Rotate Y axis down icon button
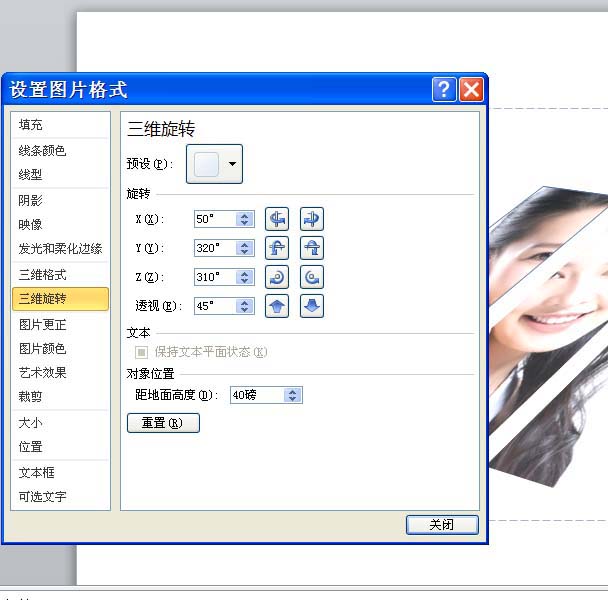Screen dimensions: 608x600 312,248
